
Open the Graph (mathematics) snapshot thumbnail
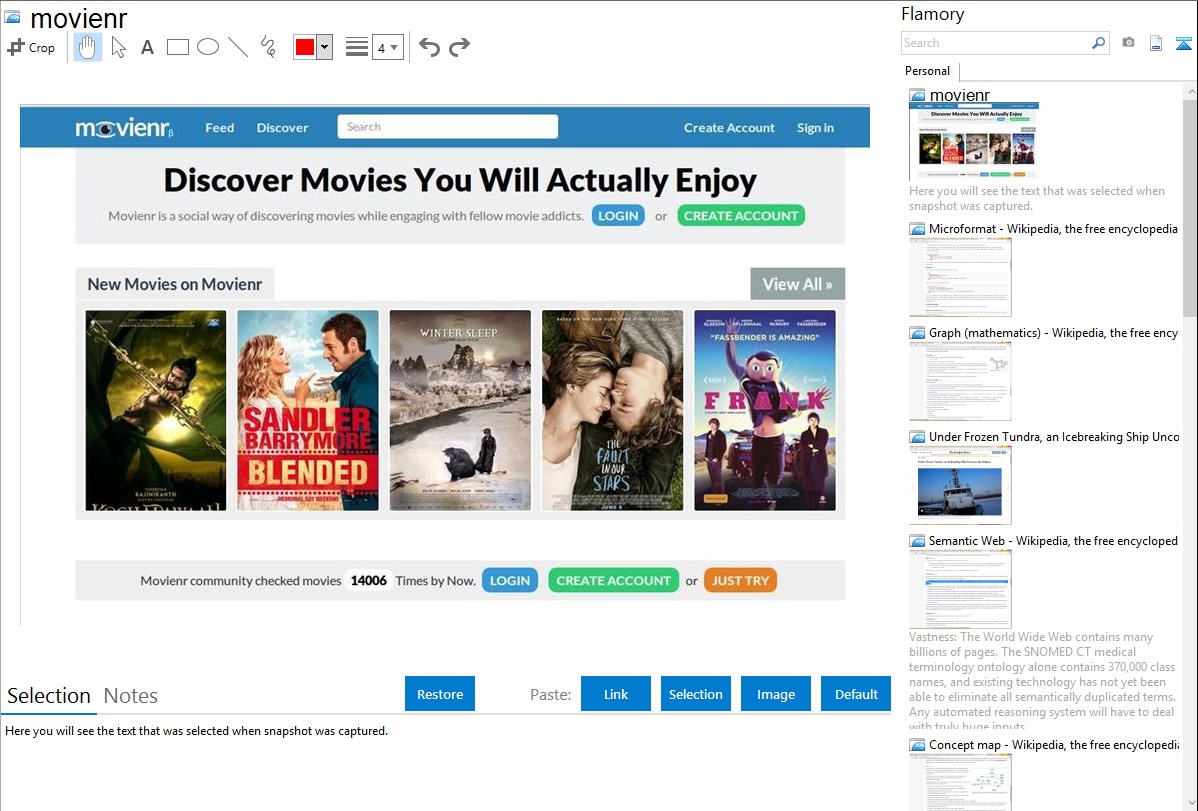[960, 381]
